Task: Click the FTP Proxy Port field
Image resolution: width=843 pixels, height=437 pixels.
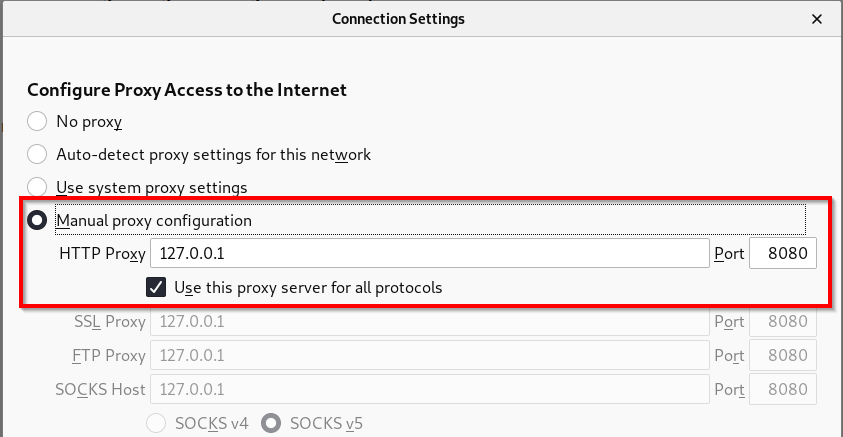Action: [x=783, y=355]
